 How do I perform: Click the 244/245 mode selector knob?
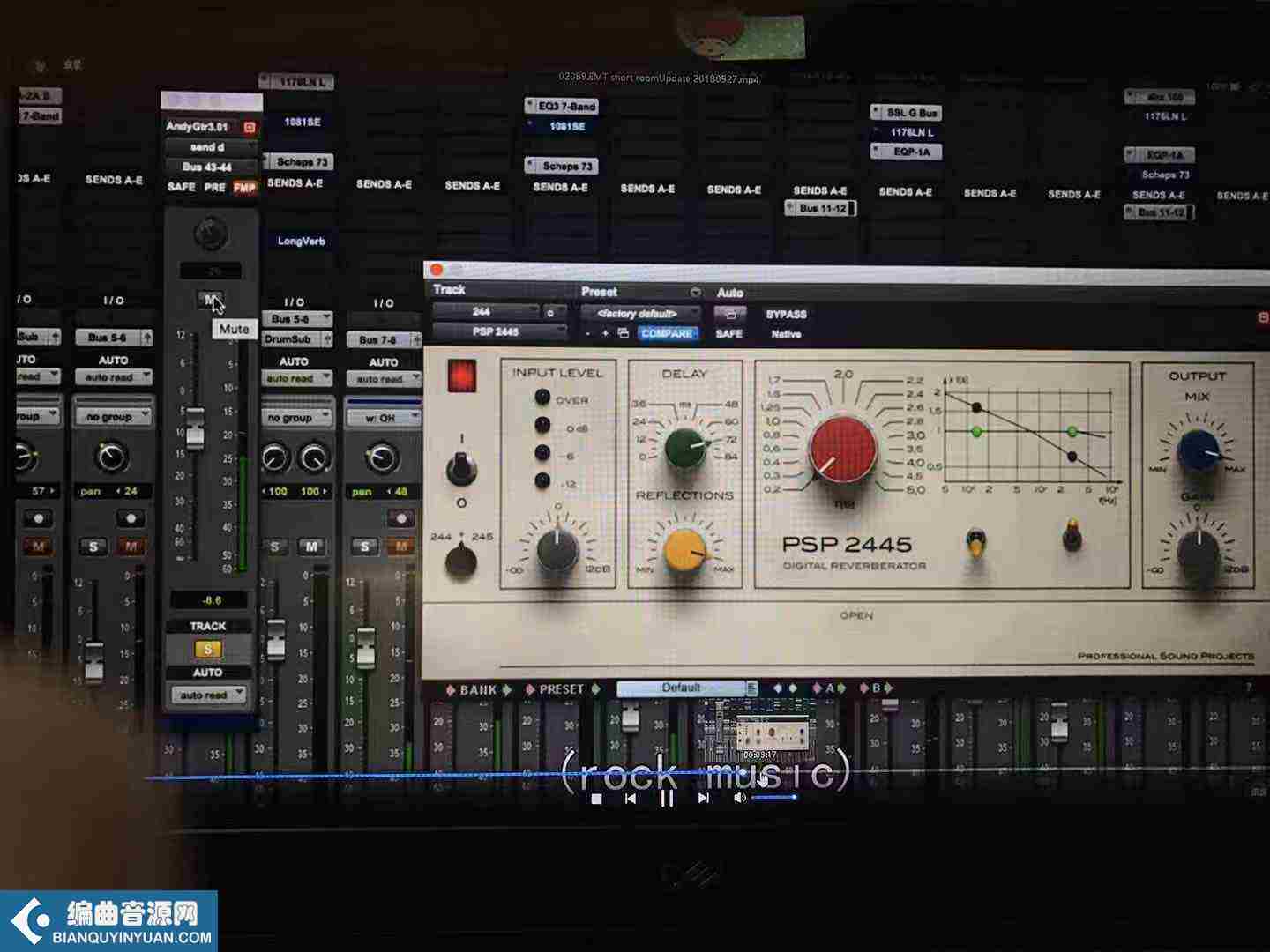(x=460, y=560)
